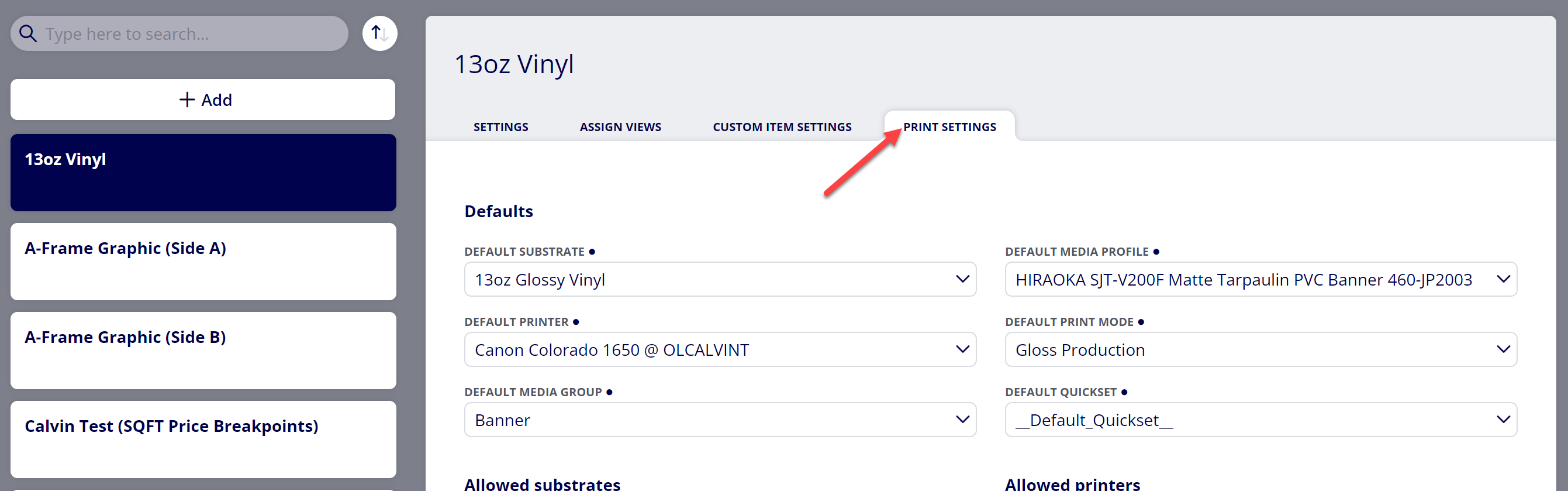Open A-Frame Graphic (Side A) item

point(203,262)
